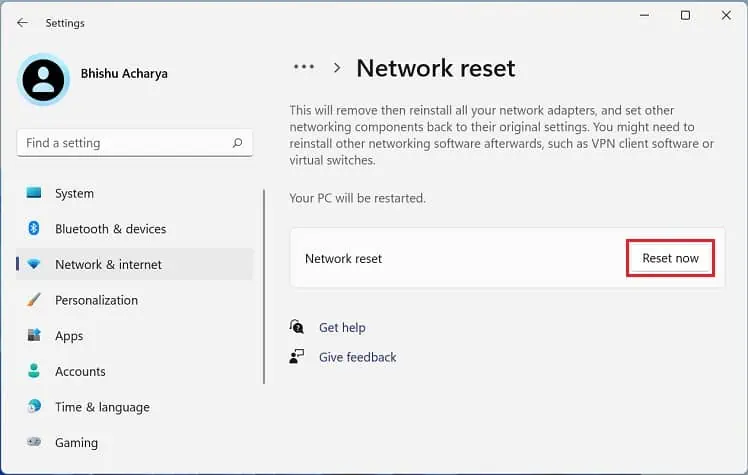Click the Personalization paintbrush icon
Image resolution: width=748 pixels, height=475 pixels.
(34, 300)
